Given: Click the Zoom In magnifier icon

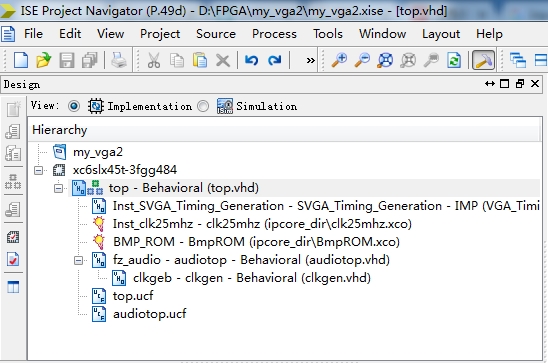Looking at the screenshot, I should point(339,60).
